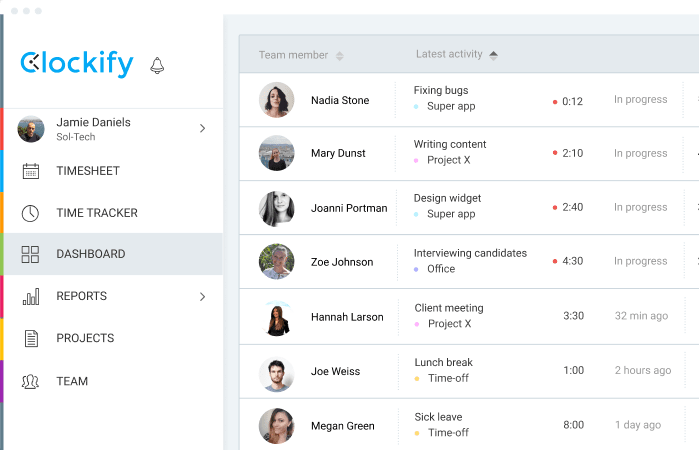
Task: Click Joanni Portman's profile photo
Action: tap(276, 208)
